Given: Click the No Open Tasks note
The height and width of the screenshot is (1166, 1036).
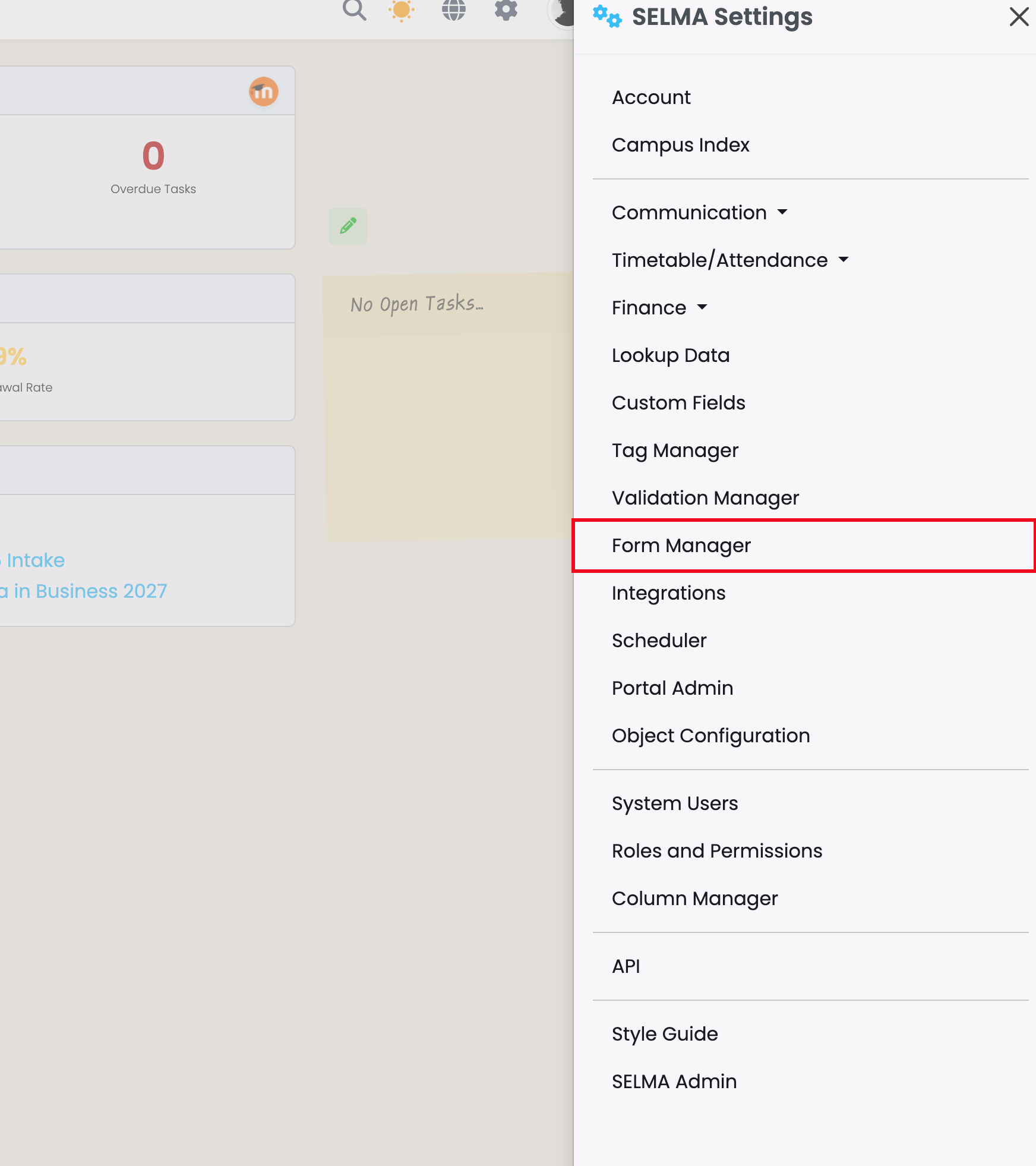Looking at the screenshot, I should pos(417,304).
